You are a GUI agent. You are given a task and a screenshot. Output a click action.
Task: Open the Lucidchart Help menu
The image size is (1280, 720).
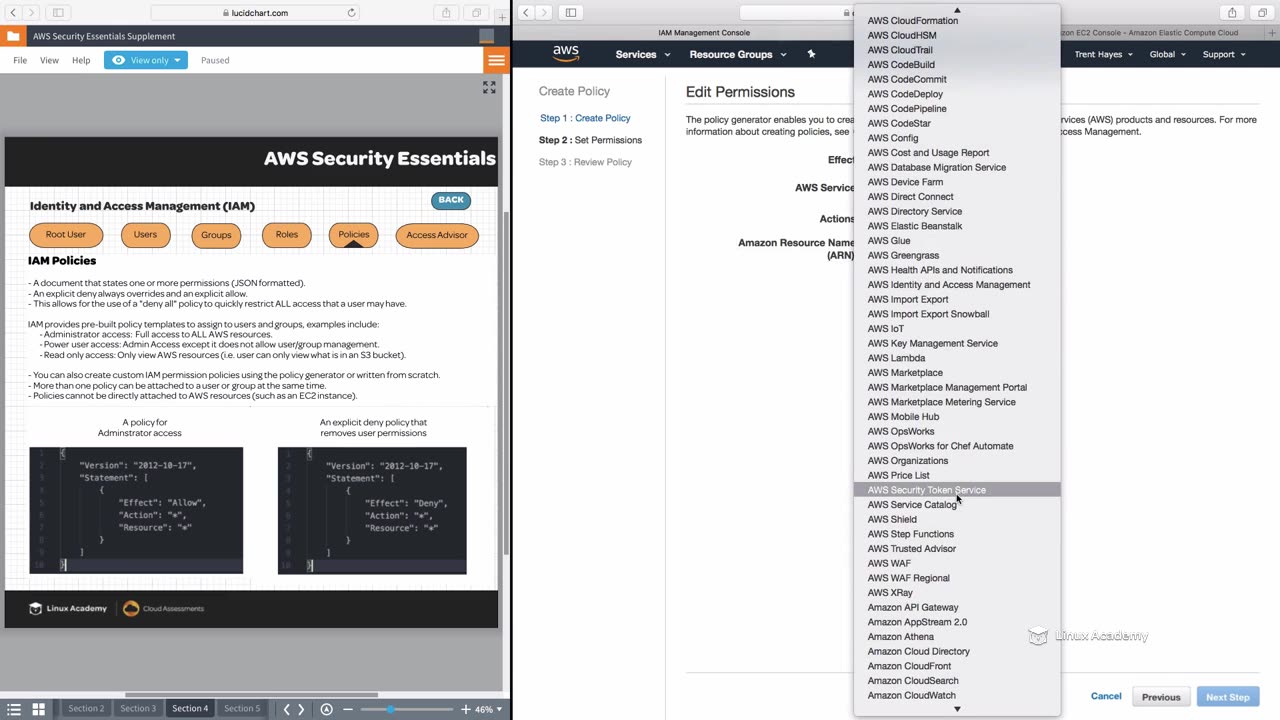pos(81,60)
